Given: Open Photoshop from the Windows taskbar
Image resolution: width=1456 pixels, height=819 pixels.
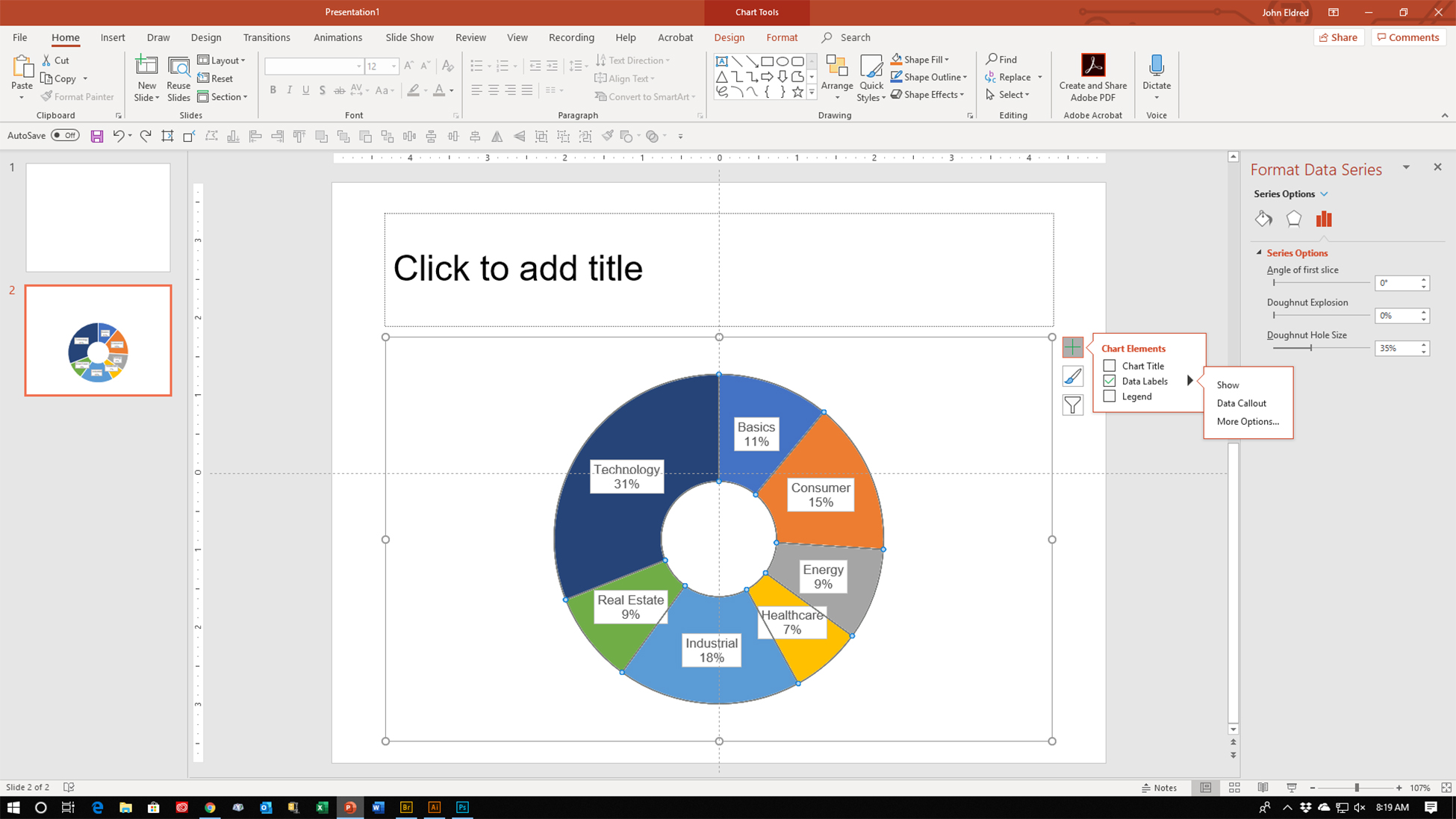Looking at the screenshot, I should 462,807.
